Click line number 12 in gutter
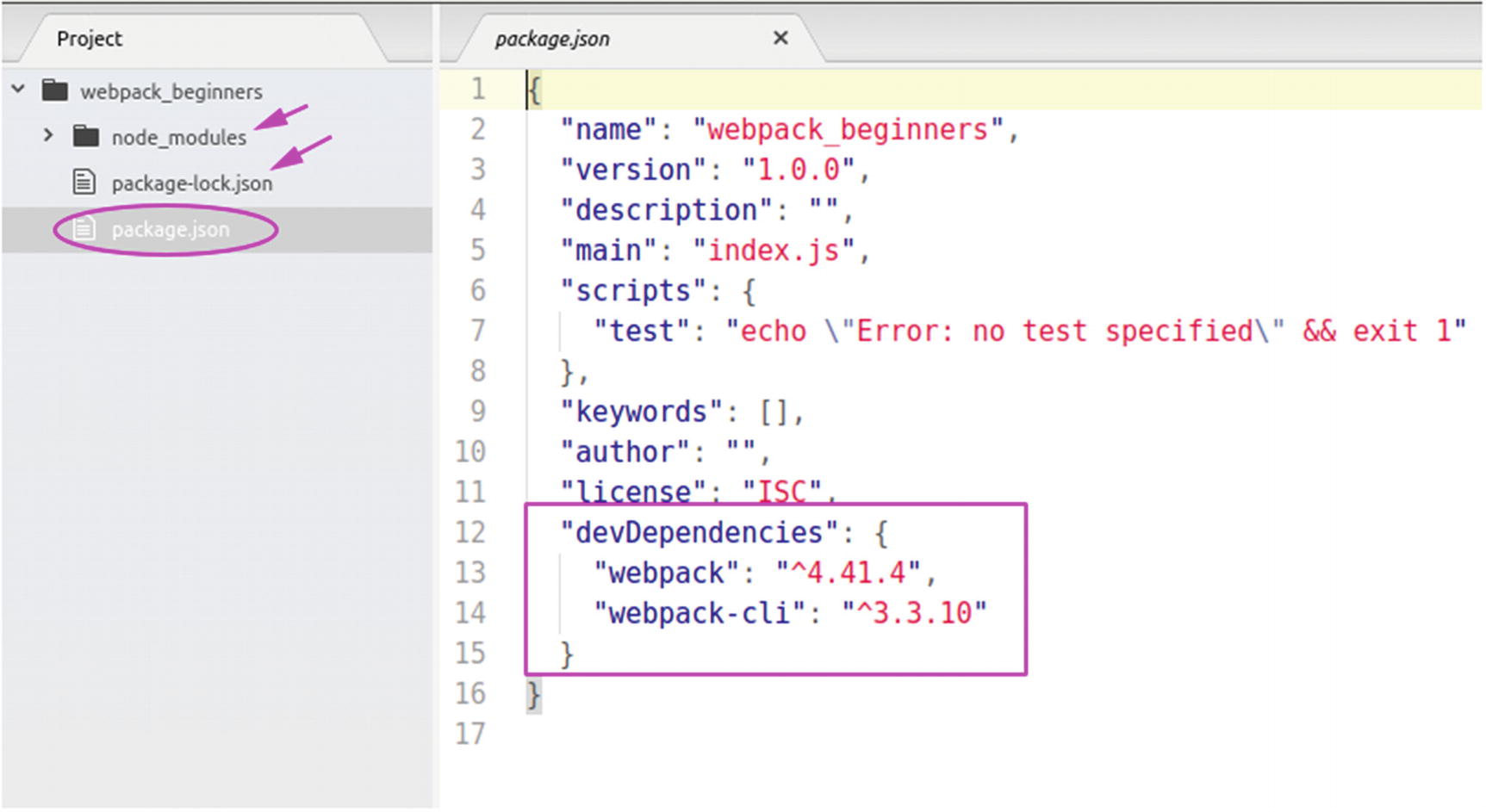This screenshot has width=1486, height=812. (x=470, y=532)
